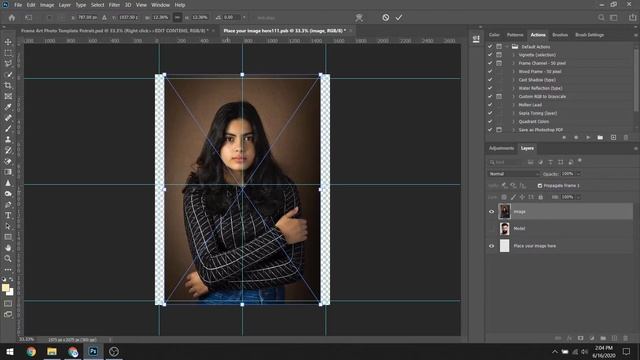The height and width of the screenshot is (360, 640).
Task: Enable the Propagate Frame 1 checkbox
Action: click(x=540, y=186)
